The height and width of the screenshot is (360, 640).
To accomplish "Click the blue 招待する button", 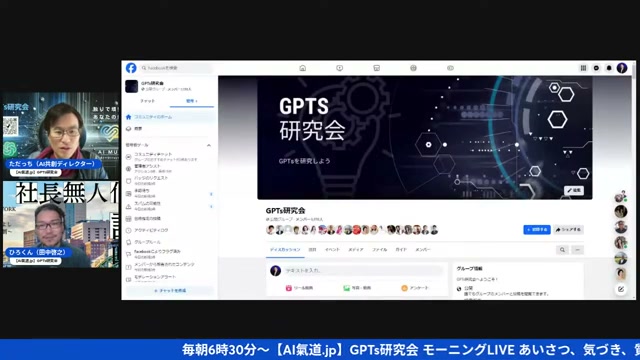I will (537, 230).
